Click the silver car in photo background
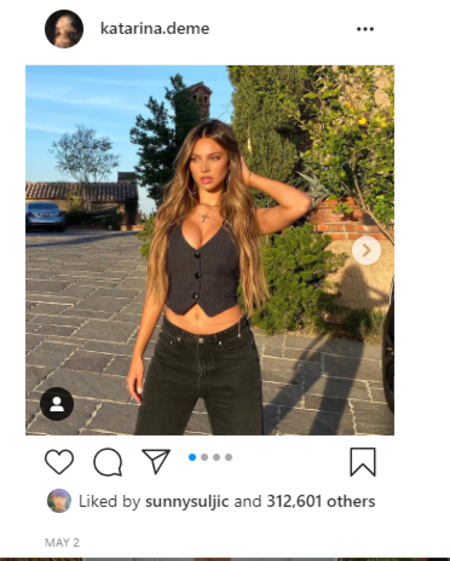Viewport: 450px width, 561px height. click(45, 216)
